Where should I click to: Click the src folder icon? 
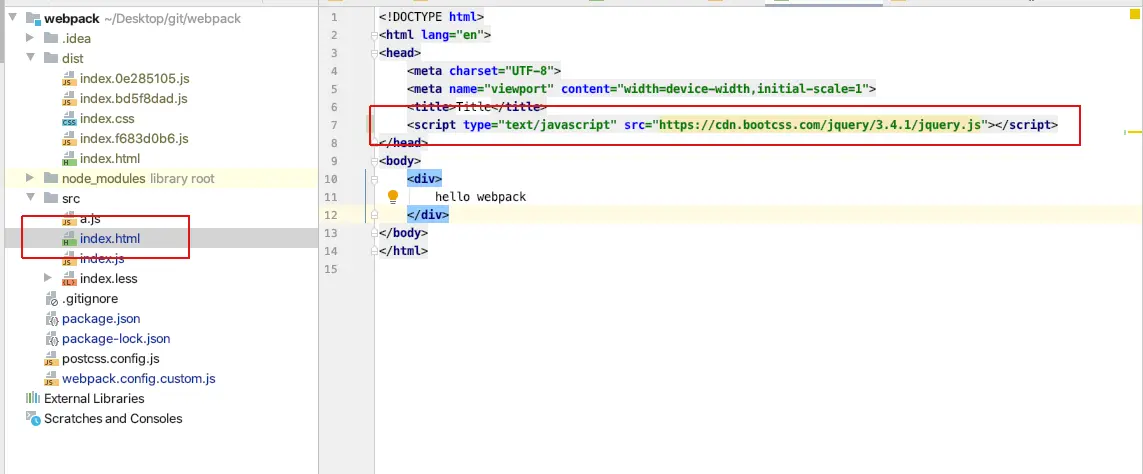(50, 198)
